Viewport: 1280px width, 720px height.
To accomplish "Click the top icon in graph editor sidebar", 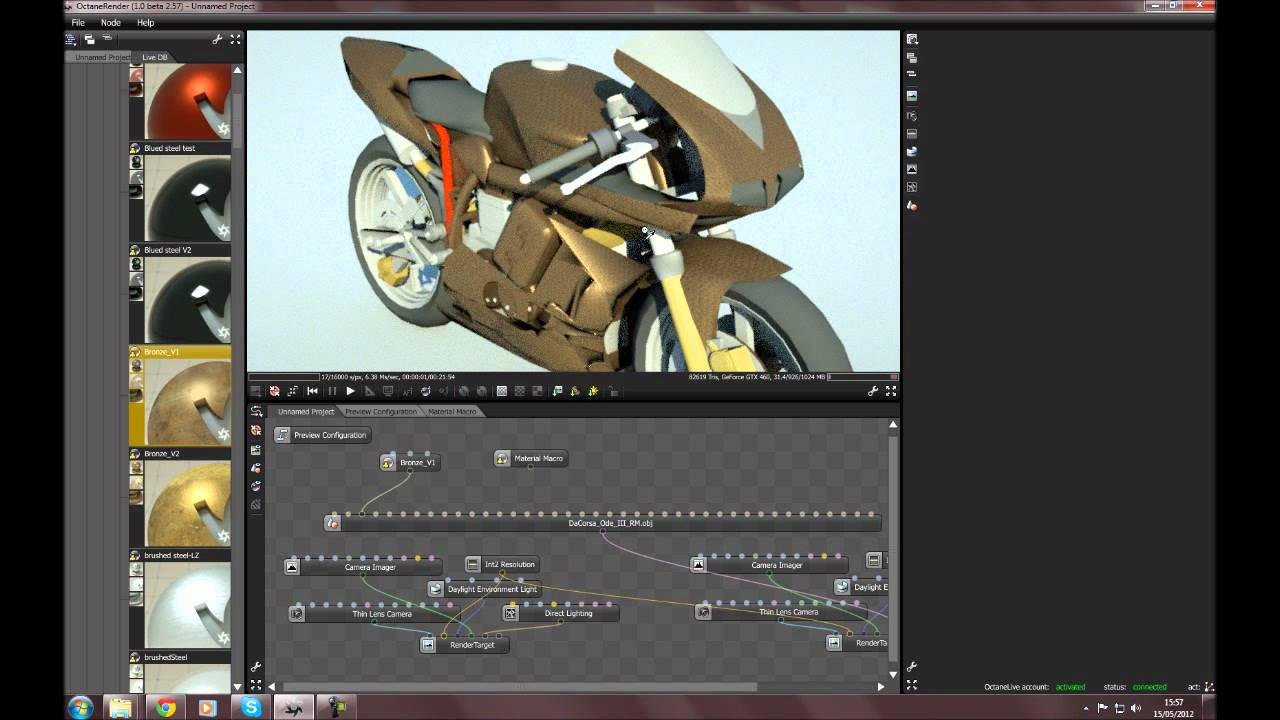I will click(x=256, y=411).
